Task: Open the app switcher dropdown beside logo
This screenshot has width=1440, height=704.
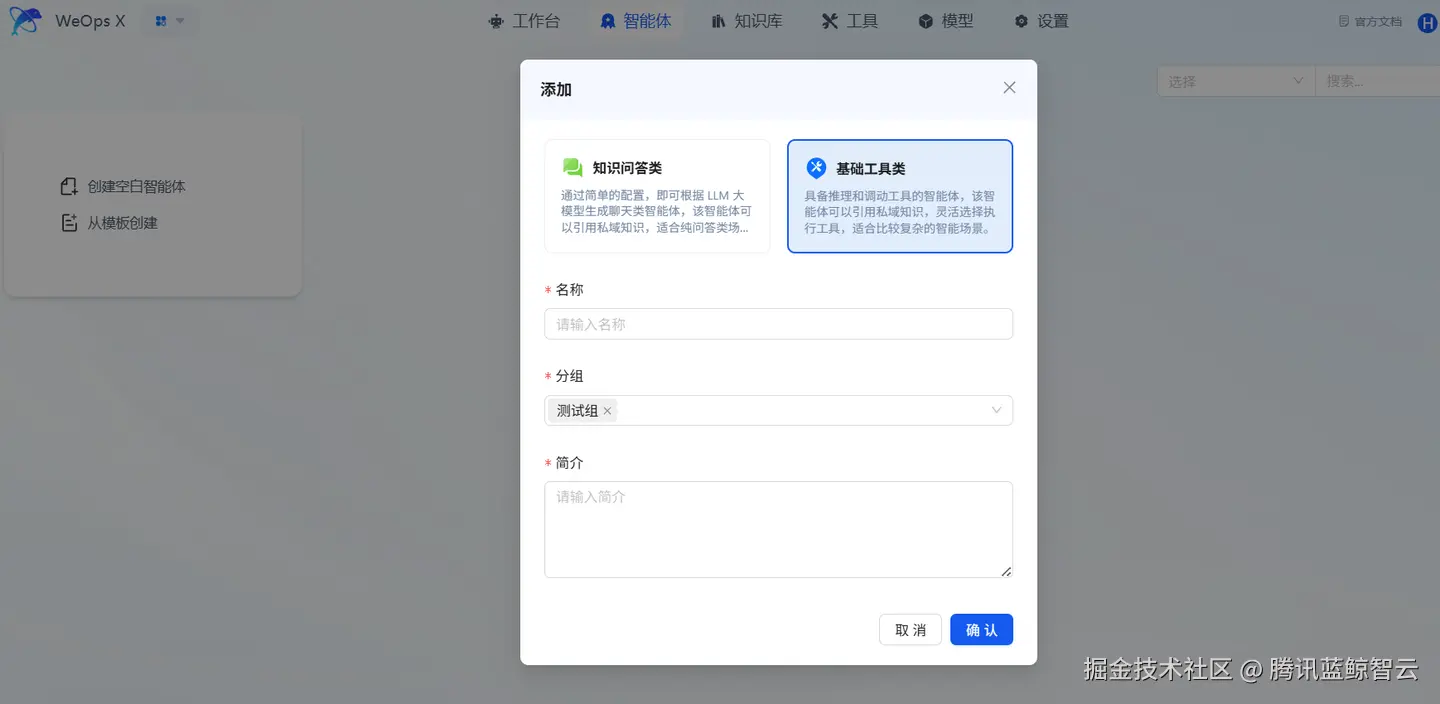Action: pos(168,20)
